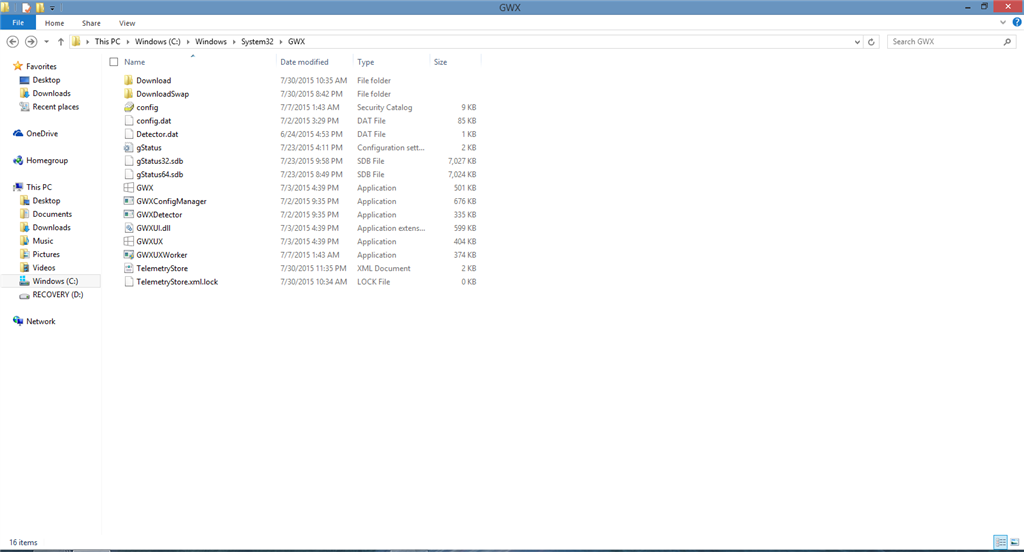Image resolution: width=1024 pixels, height=552 pixels.
Task: Click the New folder quick access icon
Action: point(40,8)
